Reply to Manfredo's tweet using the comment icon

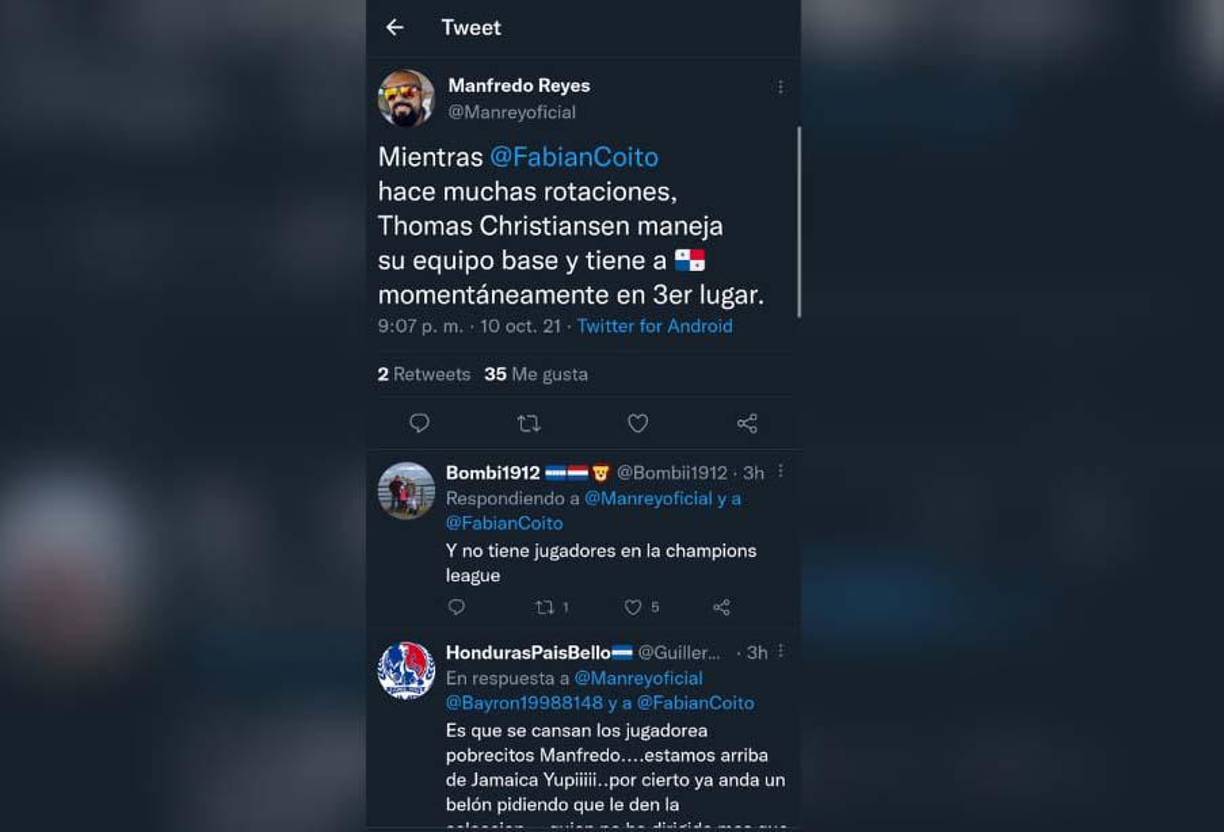pyautogui.click(x=419, y=423)
